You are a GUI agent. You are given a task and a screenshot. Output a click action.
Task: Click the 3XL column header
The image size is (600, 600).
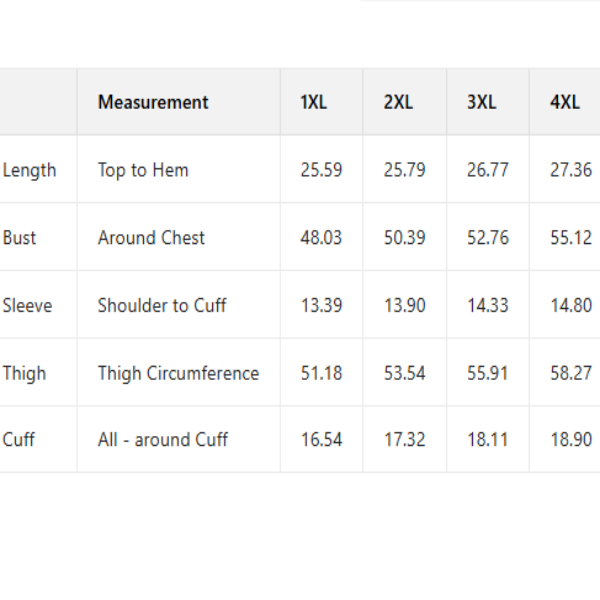[x=481, y=102]
